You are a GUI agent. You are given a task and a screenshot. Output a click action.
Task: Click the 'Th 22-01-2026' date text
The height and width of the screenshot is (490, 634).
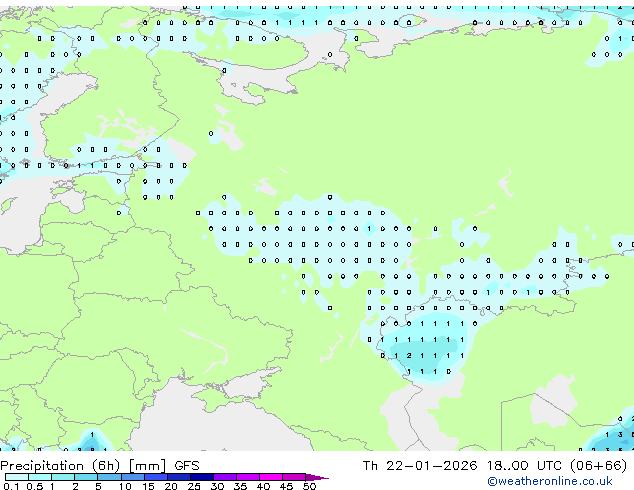(420, 466)
